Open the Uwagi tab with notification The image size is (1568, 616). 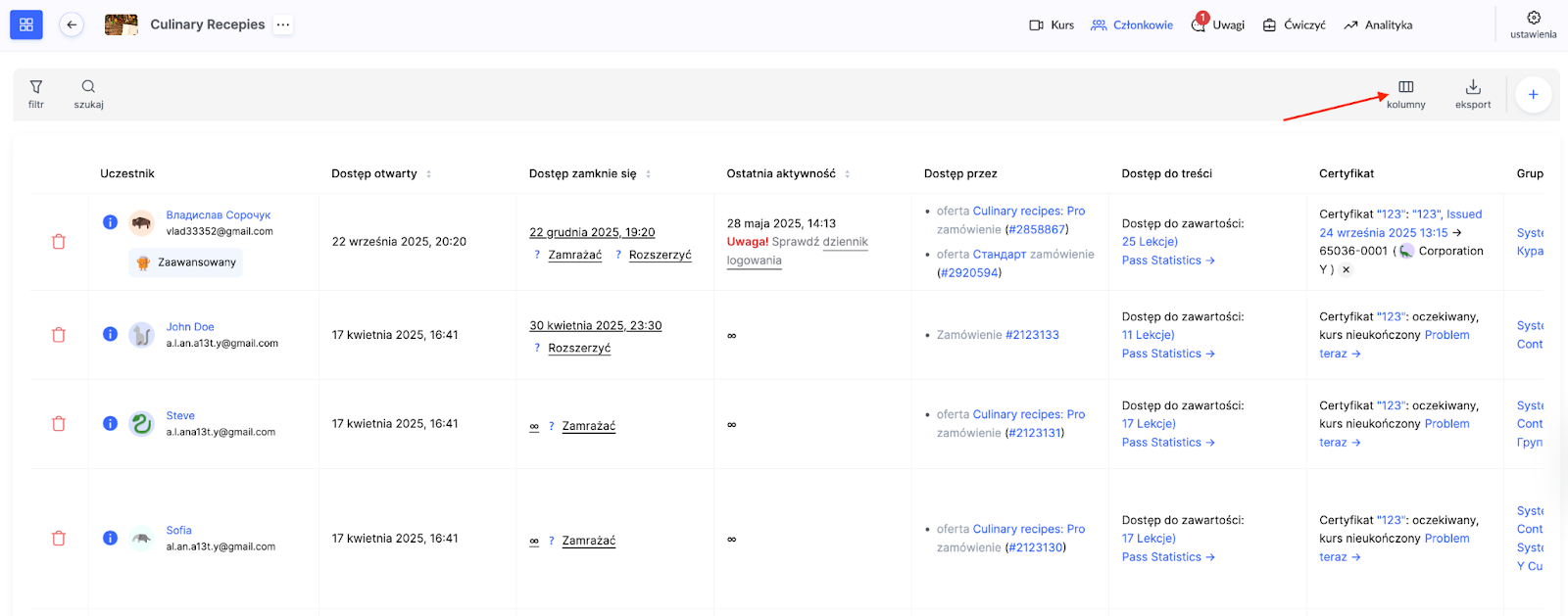[1218, 25]
